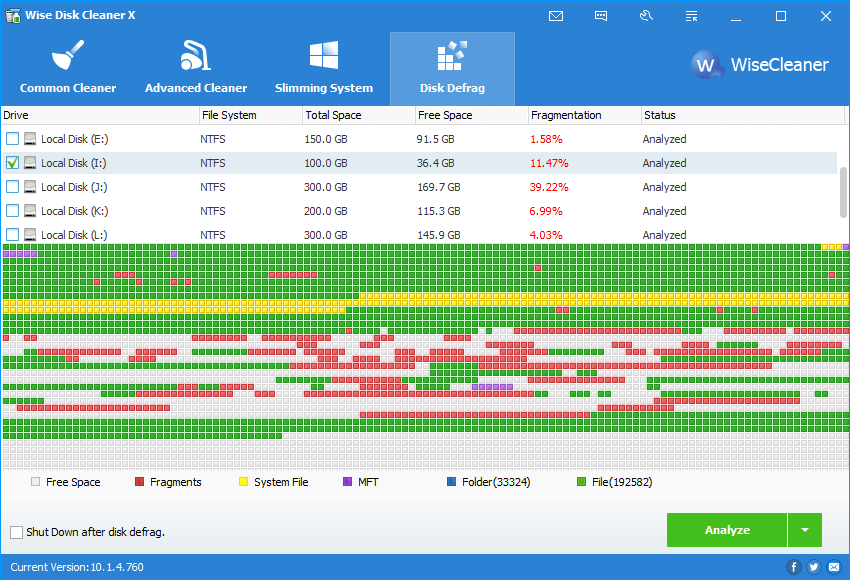Click the red Fragments legend swatch
850x580 pixels.
[139, 481]
